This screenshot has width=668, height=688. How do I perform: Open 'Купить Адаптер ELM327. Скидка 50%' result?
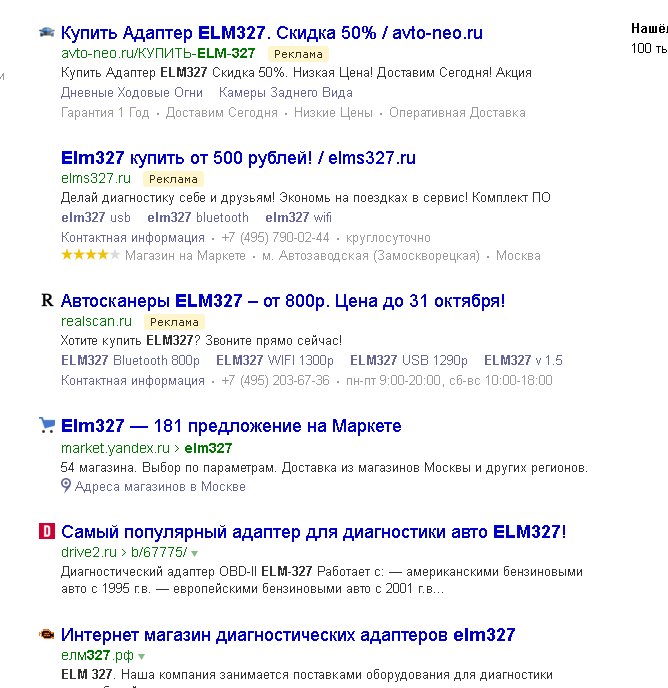tap(272, 33)
